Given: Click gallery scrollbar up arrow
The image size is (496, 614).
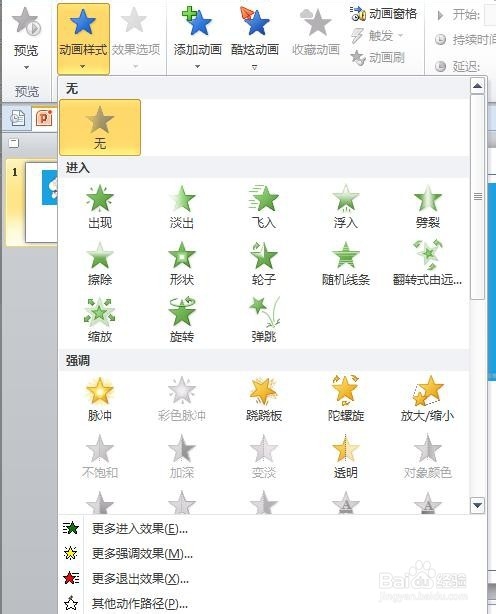Looking at the screenshot, I should coord(477,86).
